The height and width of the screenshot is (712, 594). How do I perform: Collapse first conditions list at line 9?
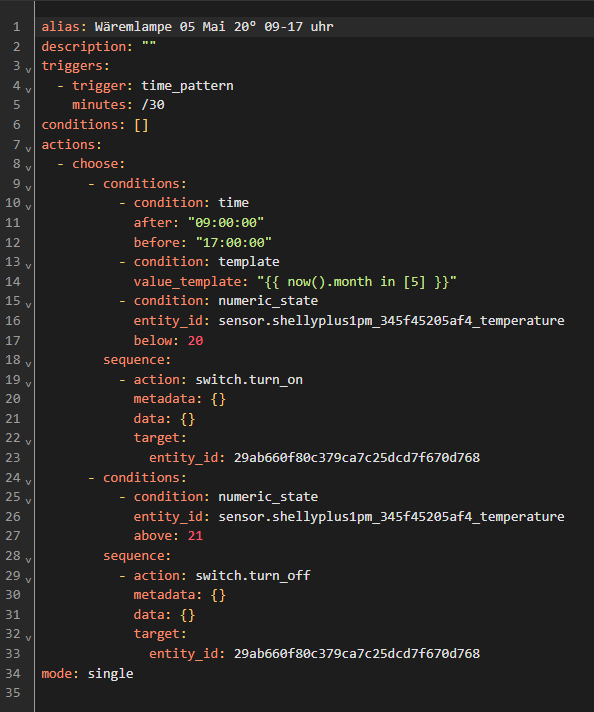[28, 188]
